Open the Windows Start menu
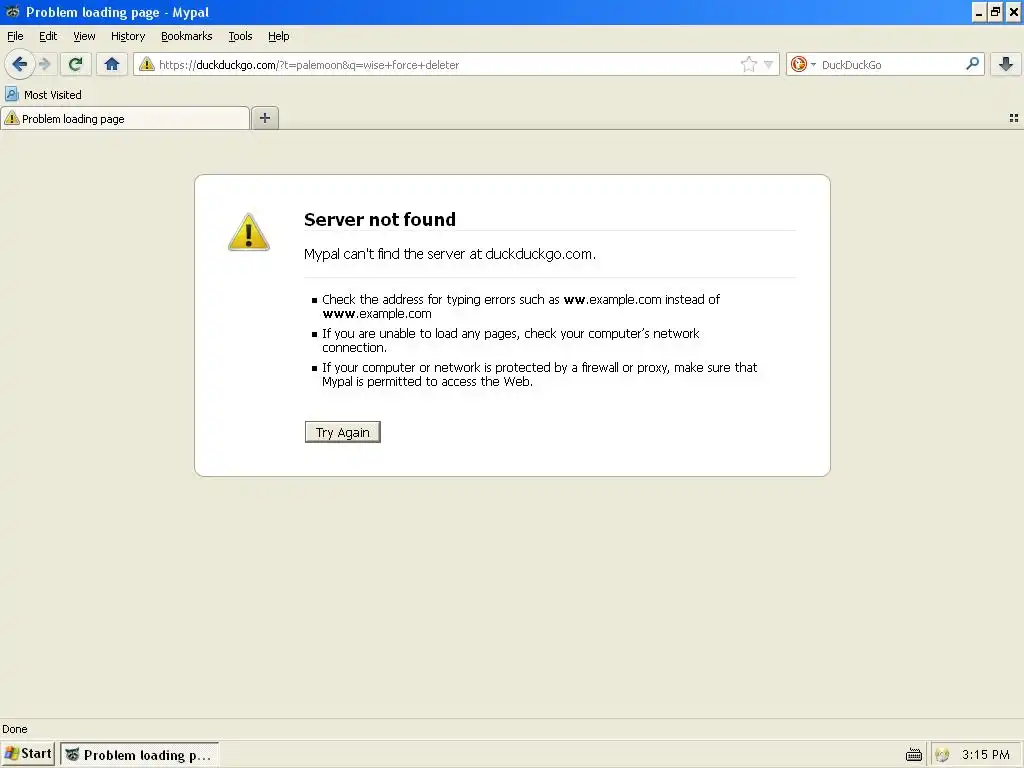 click(x=28, y=754)
